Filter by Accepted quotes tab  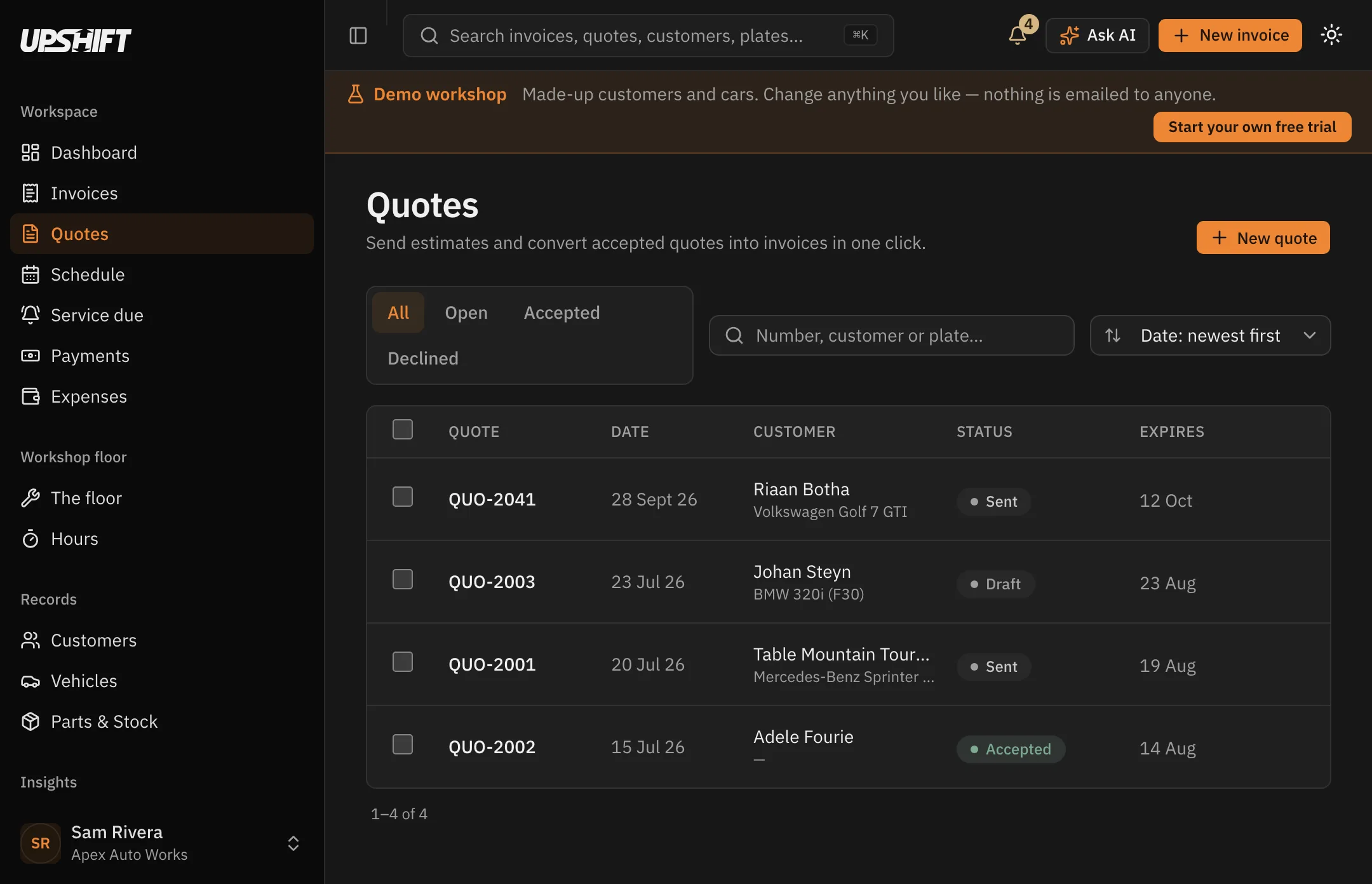coord(562,312)
